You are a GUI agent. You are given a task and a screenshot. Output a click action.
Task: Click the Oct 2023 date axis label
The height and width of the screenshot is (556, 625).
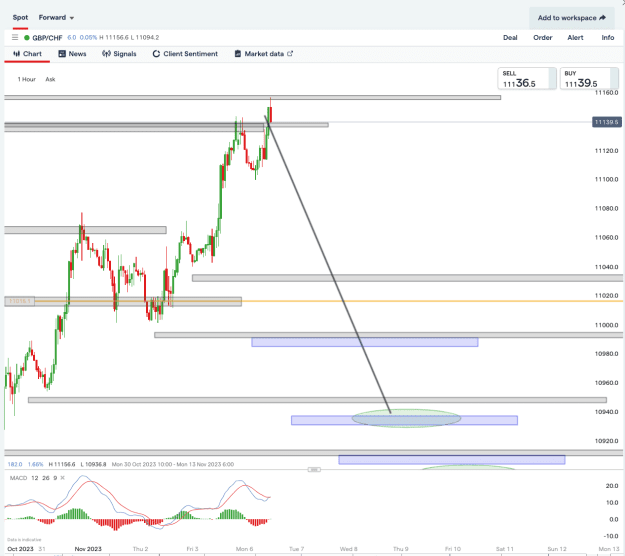(20, 549)
